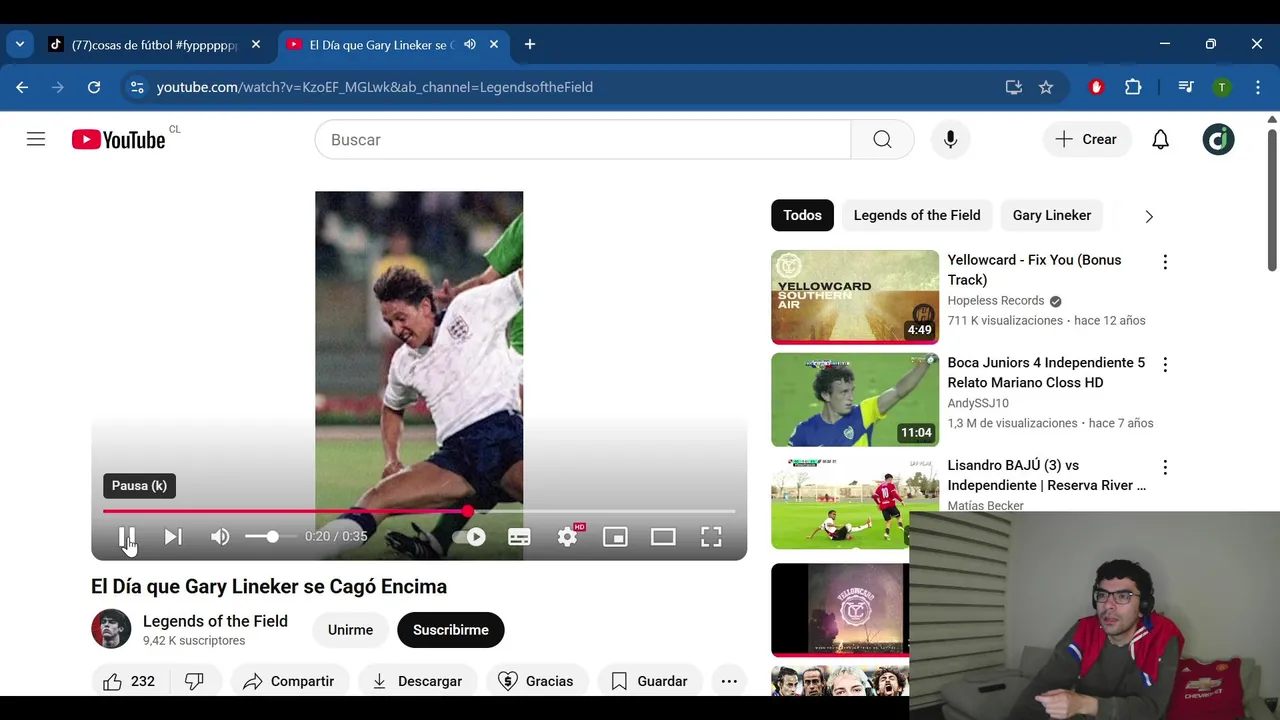The image size is (1280, 720).
Task: Click the Buscar search field
Action: [583, 140]
